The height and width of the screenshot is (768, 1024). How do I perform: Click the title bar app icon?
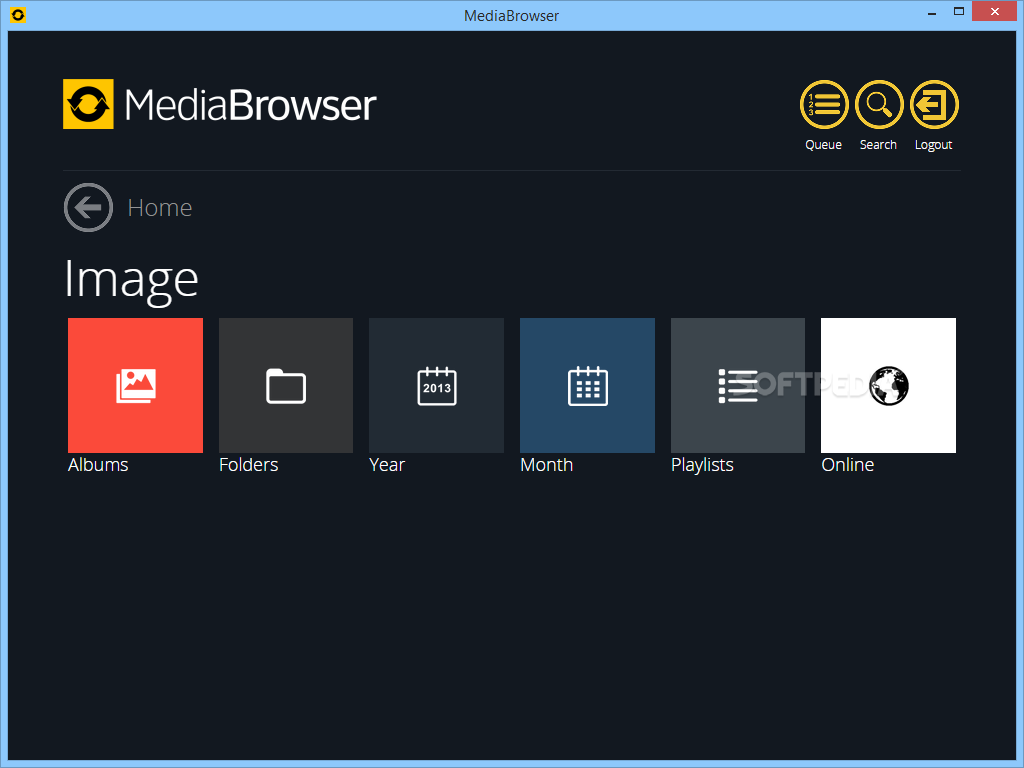point(18,14)
